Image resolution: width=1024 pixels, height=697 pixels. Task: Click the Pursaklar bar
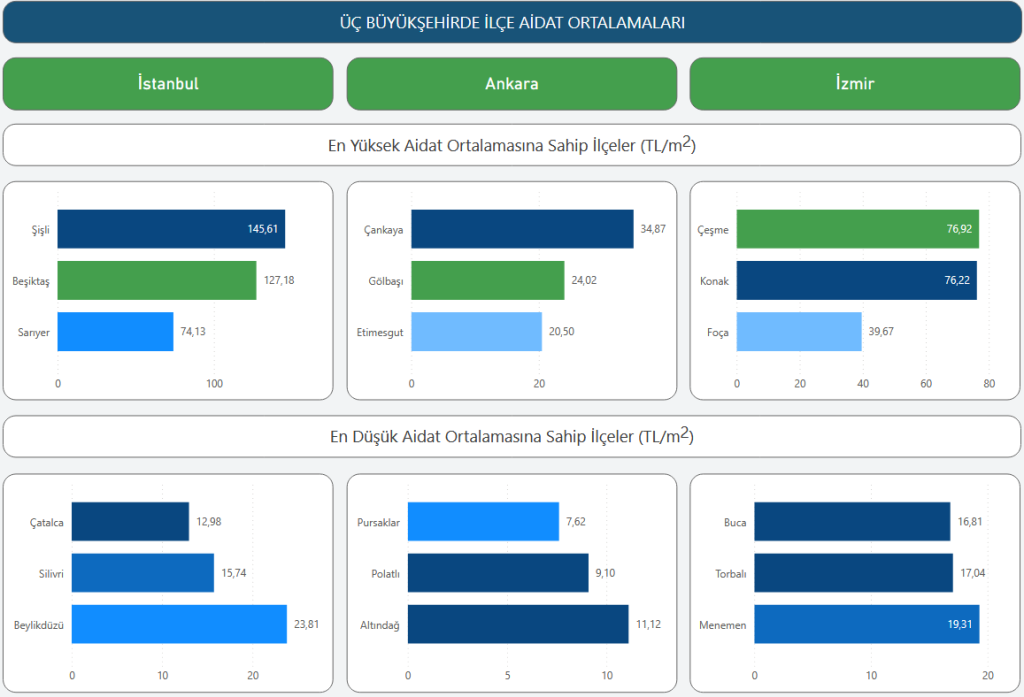coord(483,522)
